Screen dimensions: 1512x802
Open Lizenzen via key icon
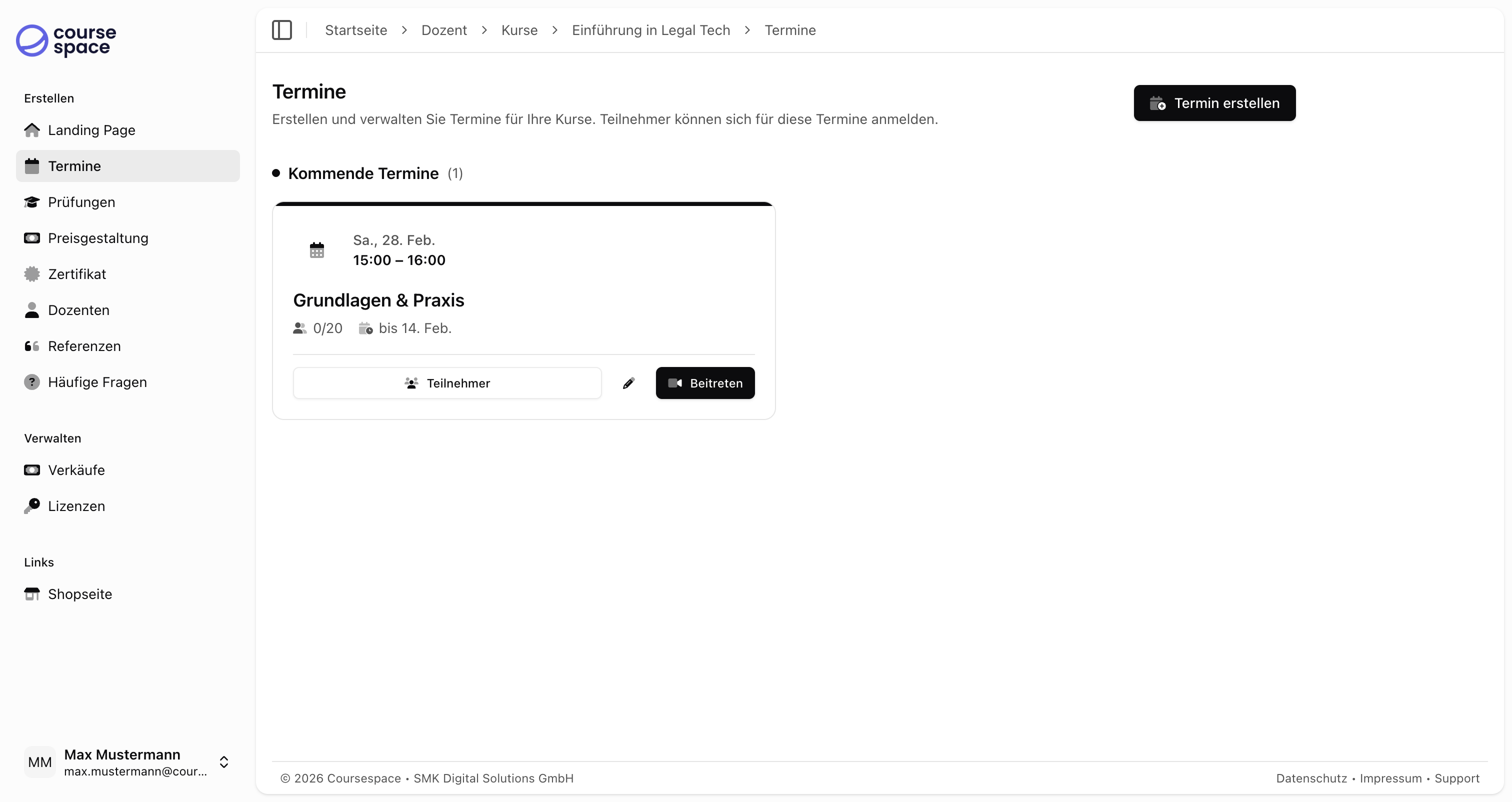coord(31,506)
